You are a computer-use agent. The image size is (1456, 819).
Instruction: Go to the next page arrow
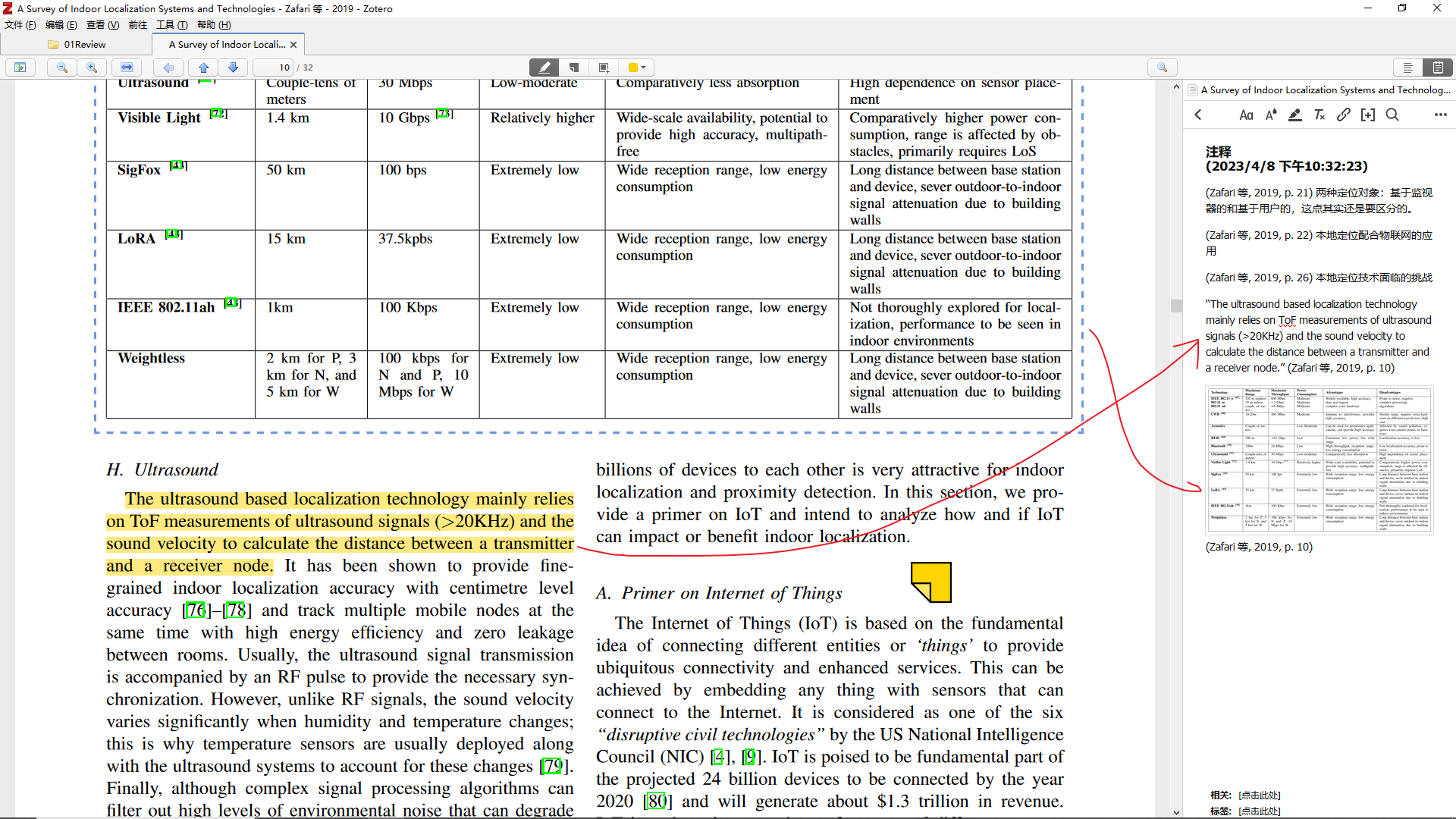point(234,67)
